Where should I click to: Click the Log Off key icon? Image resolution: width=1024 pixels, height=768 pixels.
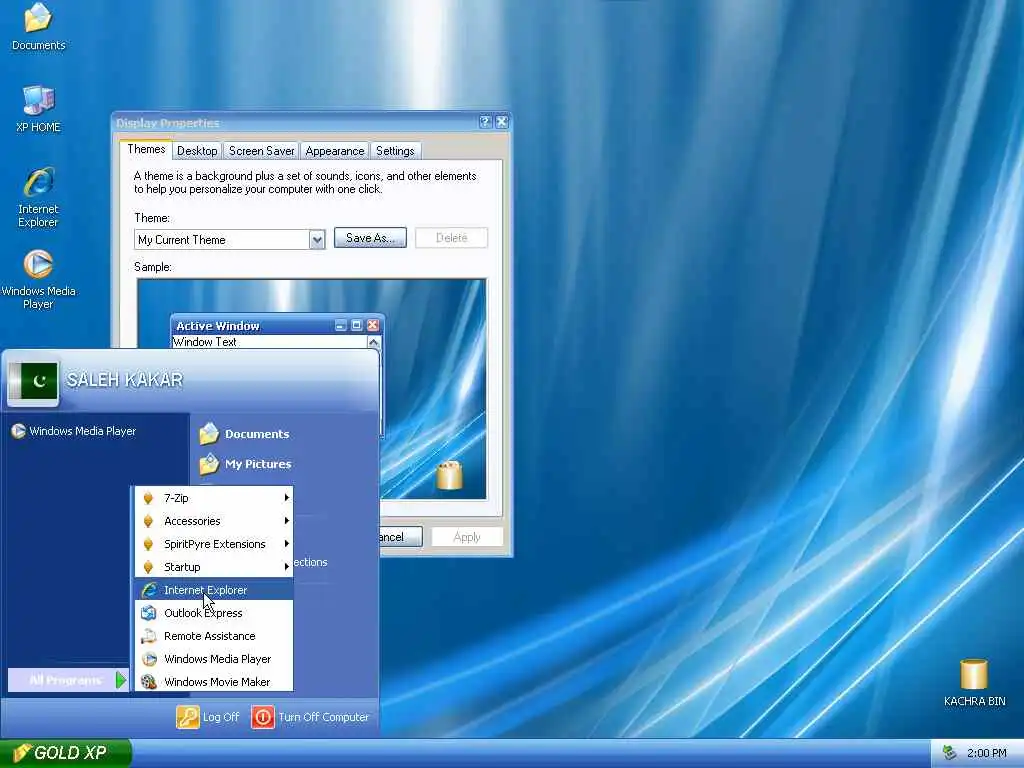(x=187, y=717)
